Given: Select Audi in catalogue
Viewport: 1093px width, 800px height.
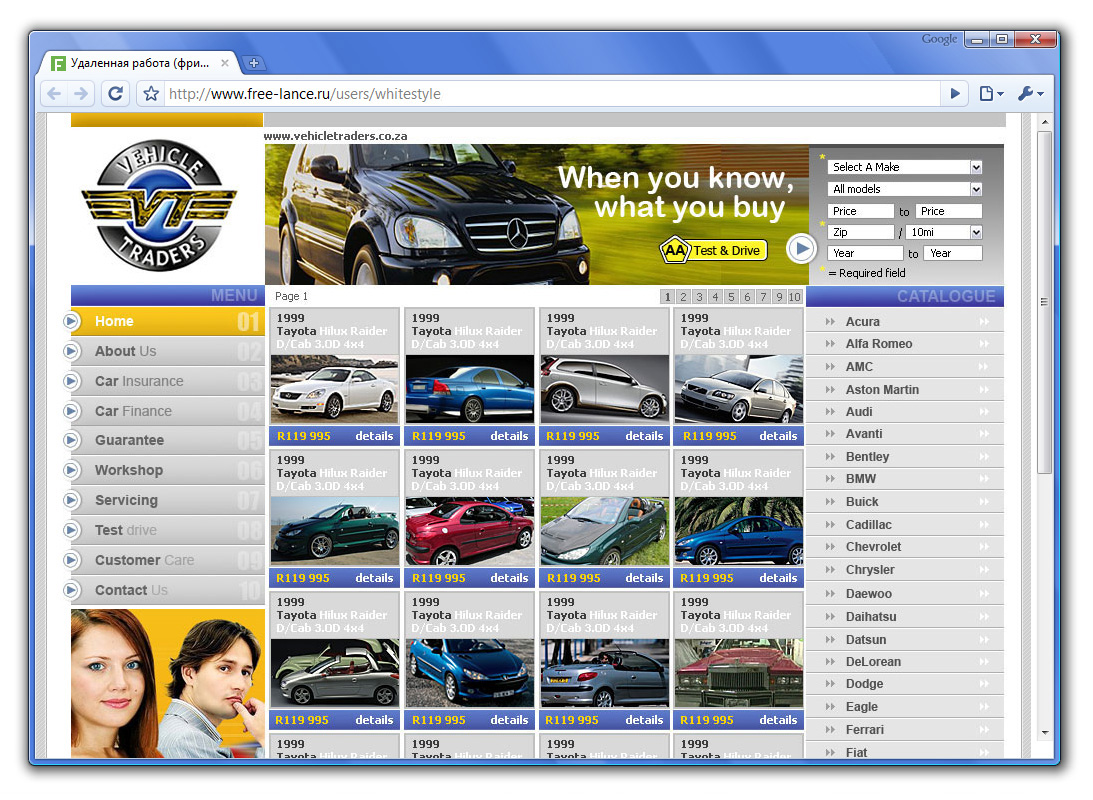Looking at the screenshot, I should (859, 412).
